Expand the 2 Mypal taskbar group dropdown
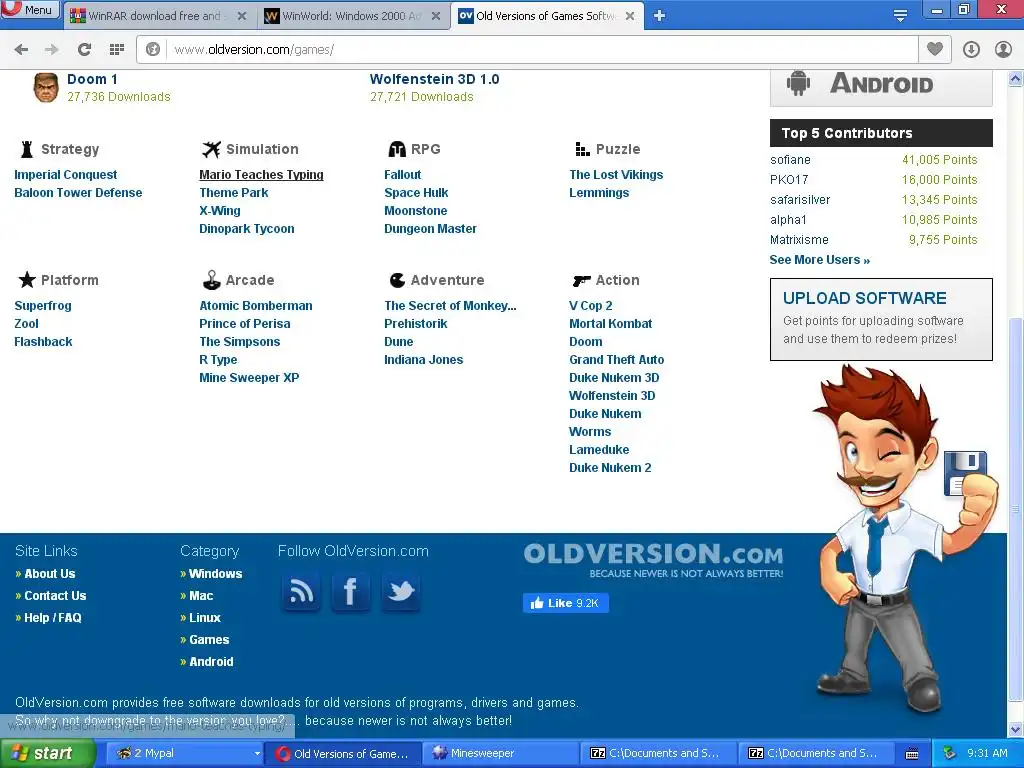 [x=257, y=754]
